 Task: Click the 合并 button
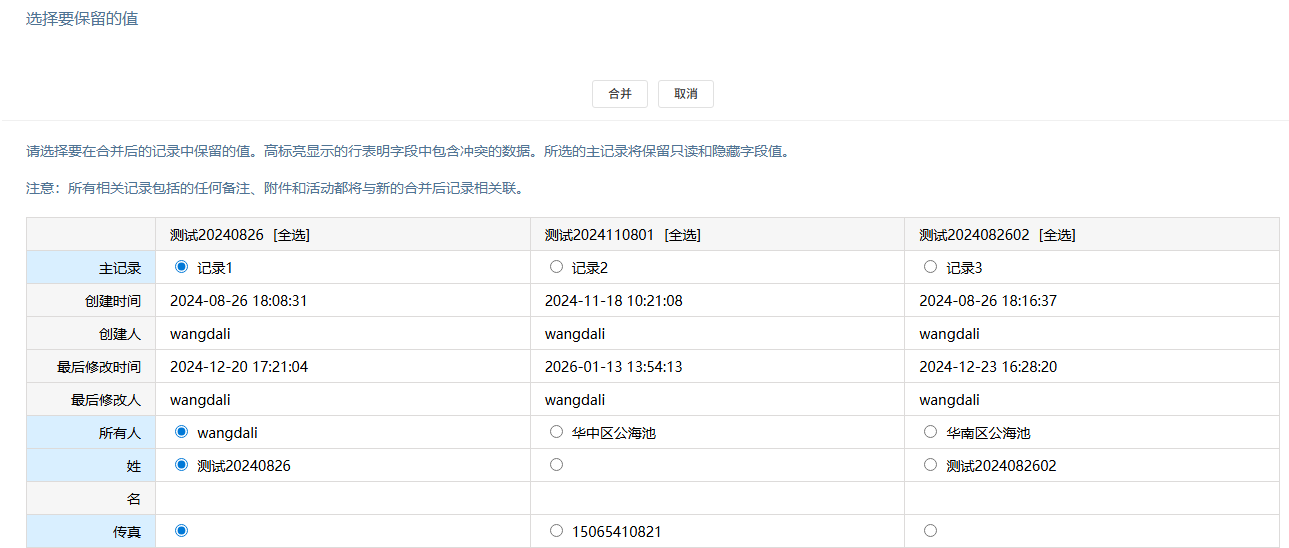(x=619, y=94)
